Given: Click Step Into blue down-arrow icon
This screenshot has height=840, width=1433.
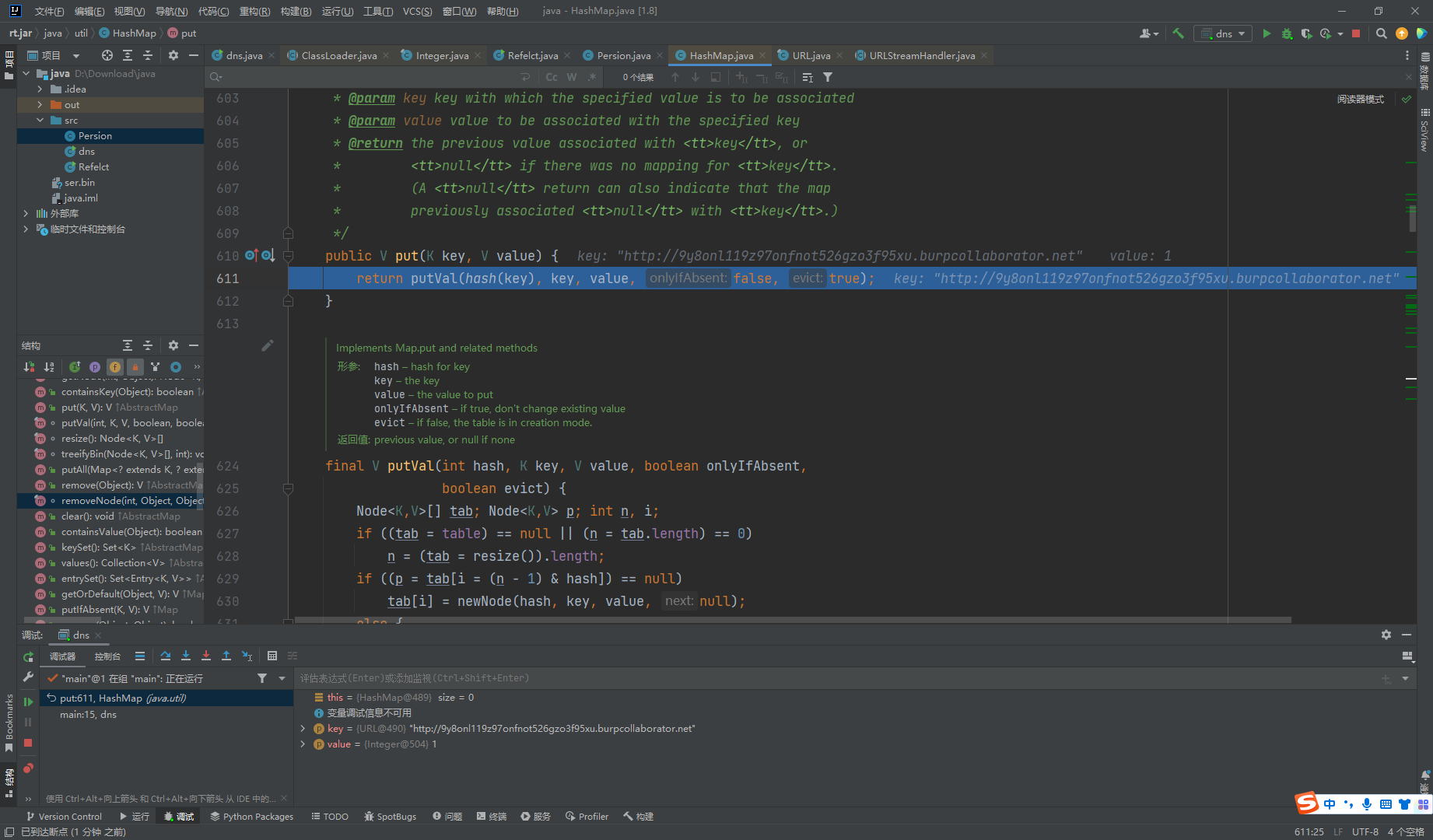Looking at the screenshot, I should tap(186, 656).
